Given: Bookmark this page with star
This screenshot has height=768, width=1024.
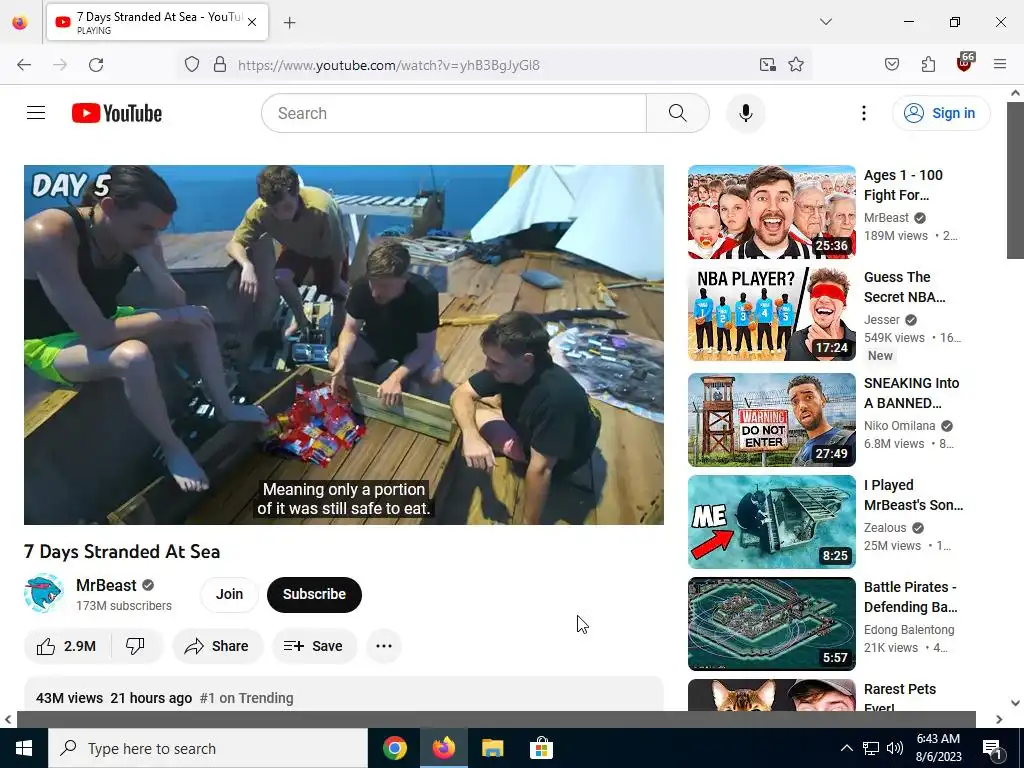Looking at the screenshot, I should 795,65.
